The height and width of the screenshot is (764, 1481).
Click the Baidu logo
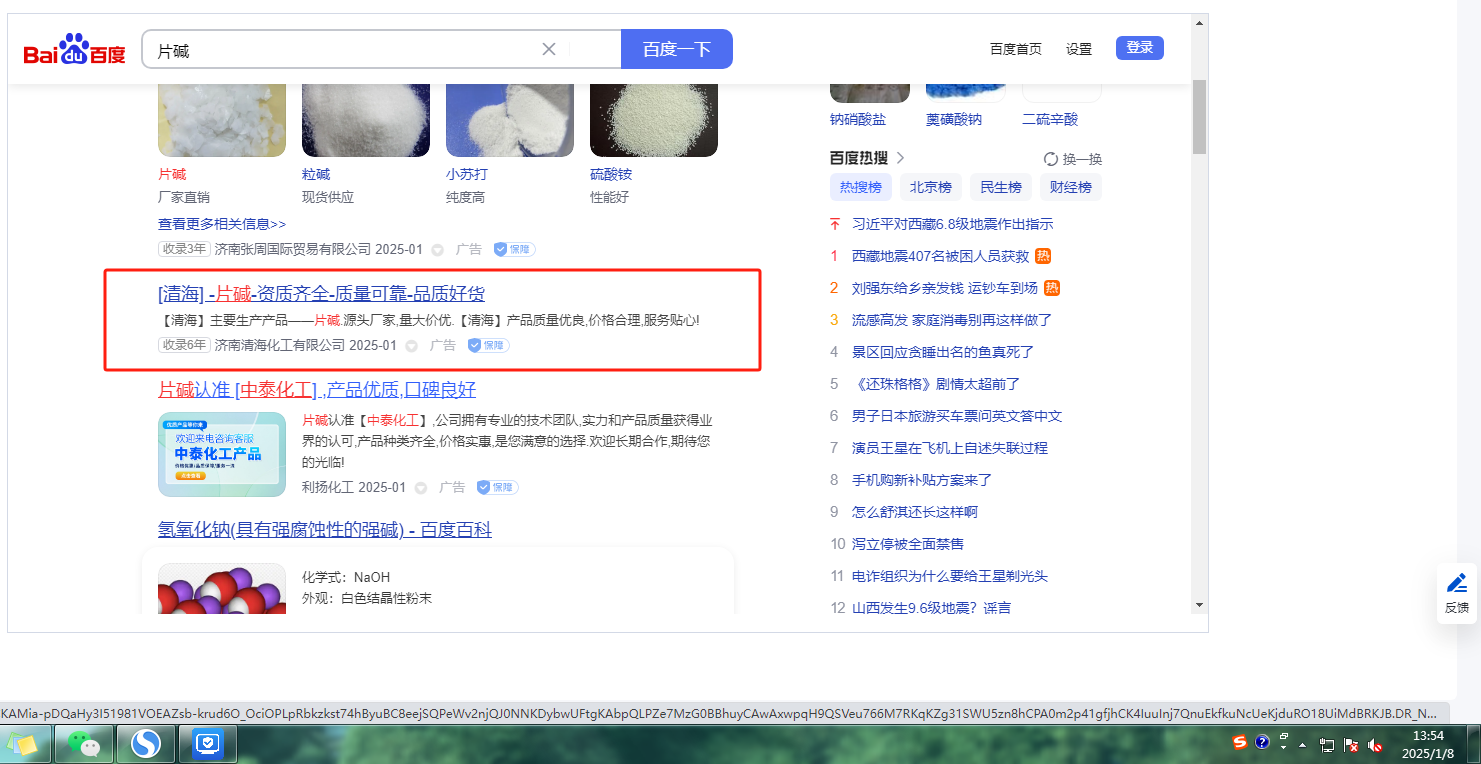pyautogui.click(x=75, y=49)
